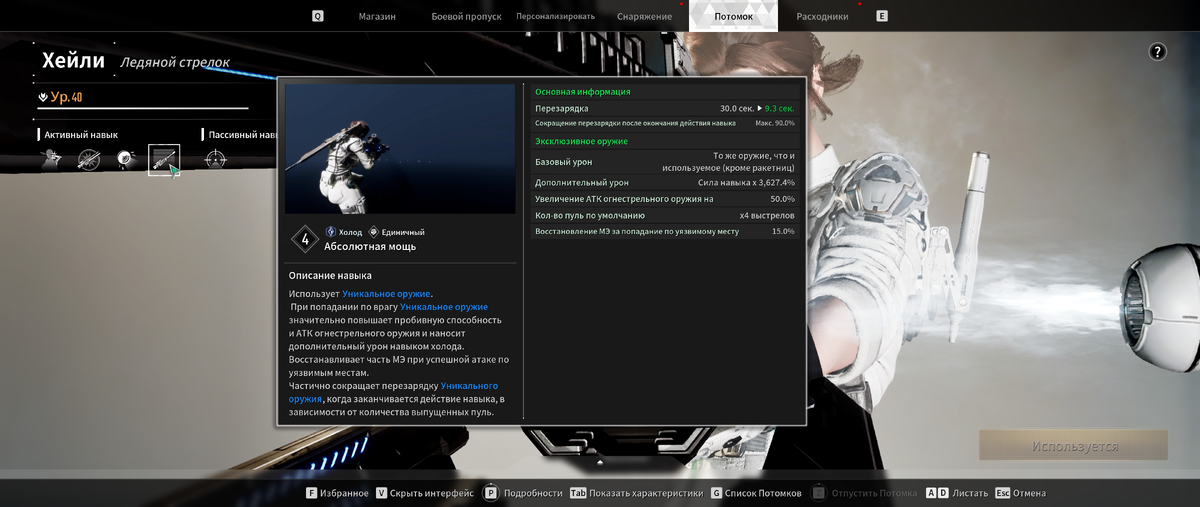Switch to the Снаряжение tab
The height and width of the screenshot is (507, 1200).
(x=644, y=17)
